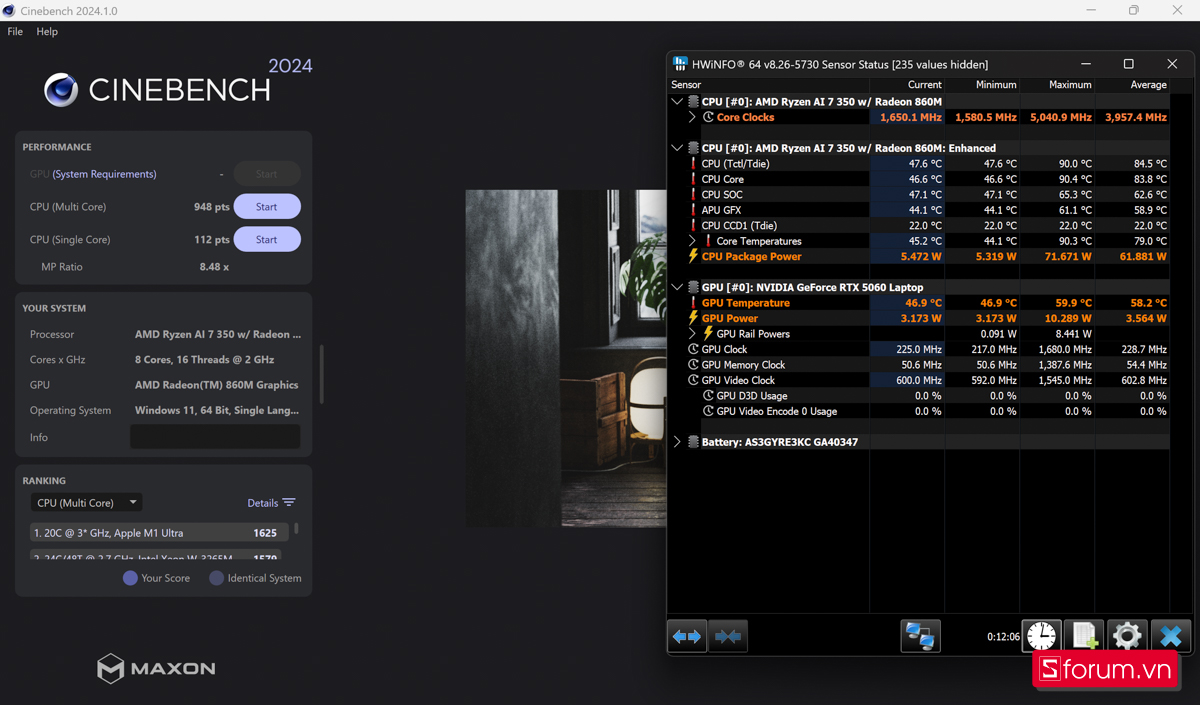
Task: Click the Core Clocks maximum value 5,040.9 MHz
Action: click(1059, 117)
